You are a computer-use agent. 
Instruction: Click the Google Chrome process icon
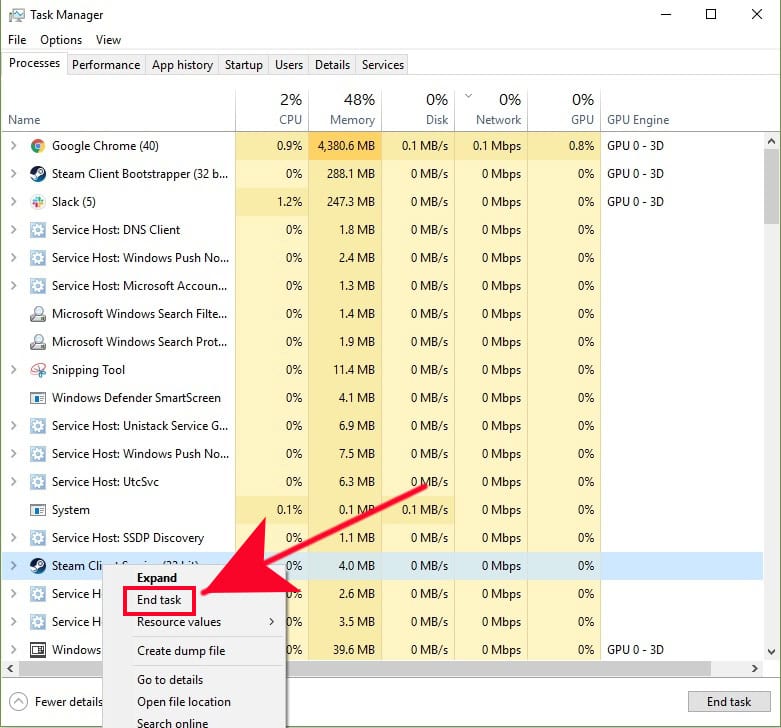(37, 146)
